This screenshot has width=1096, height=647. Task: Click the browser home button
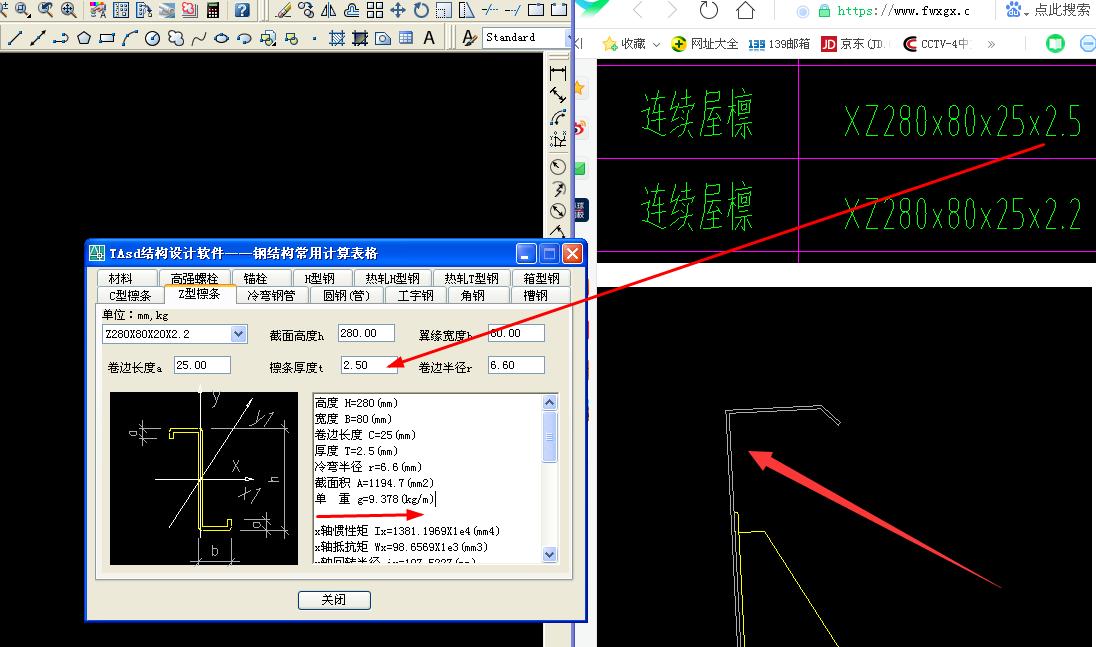(746, 10)
